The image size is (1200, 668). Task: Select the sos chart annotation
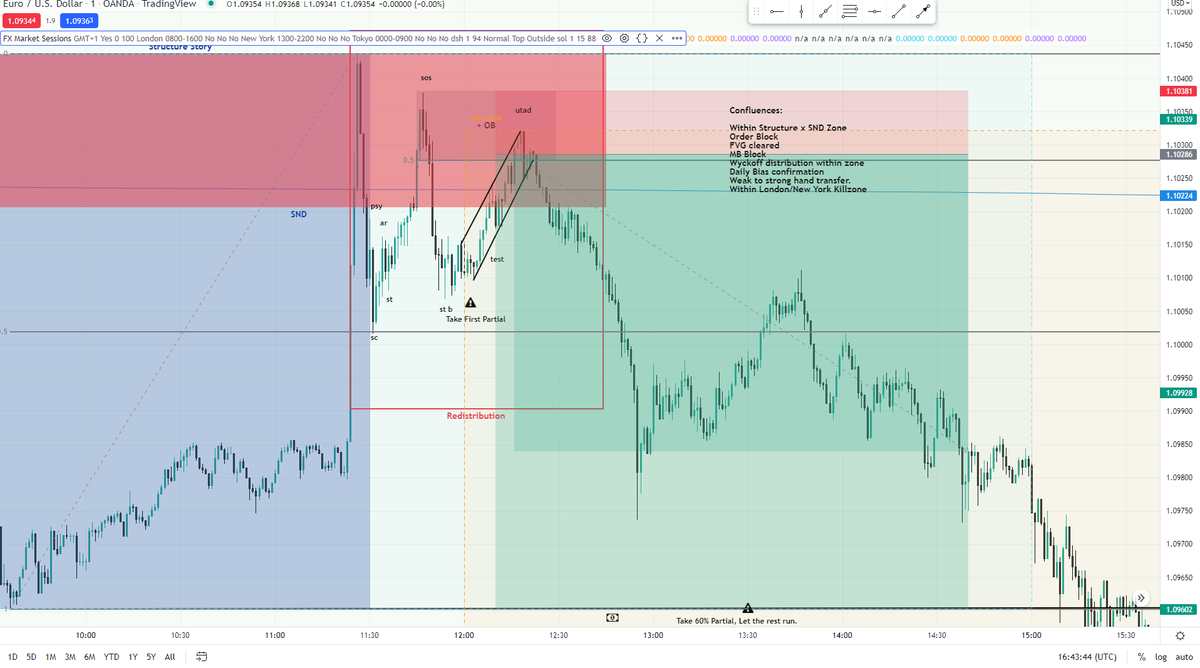(426, 77)
